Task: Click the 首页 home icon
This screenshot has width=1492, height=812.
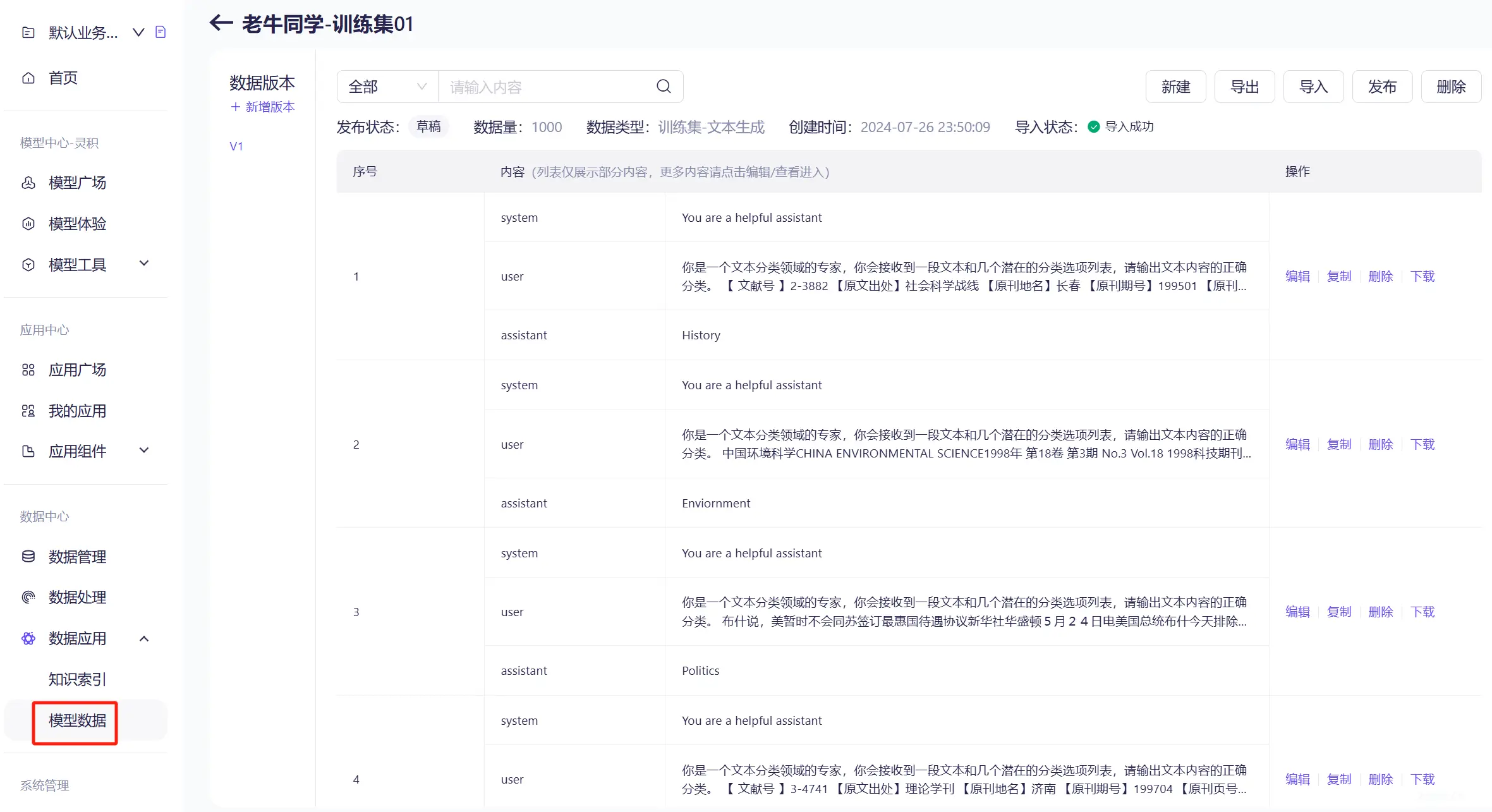Action: [28, 78]
